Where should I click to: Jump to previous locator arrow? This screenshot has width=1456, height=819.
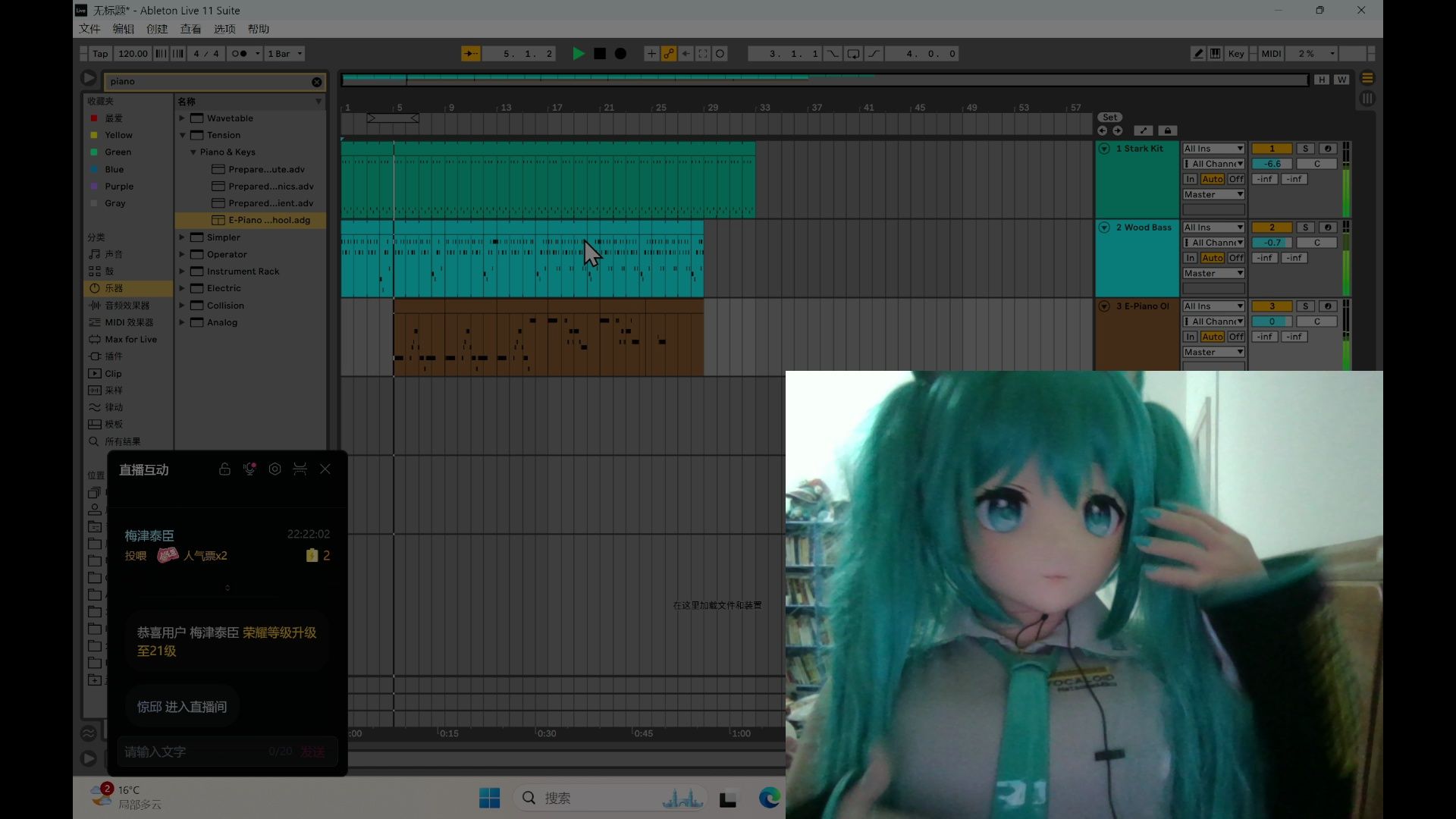(x=1103, y=130)
